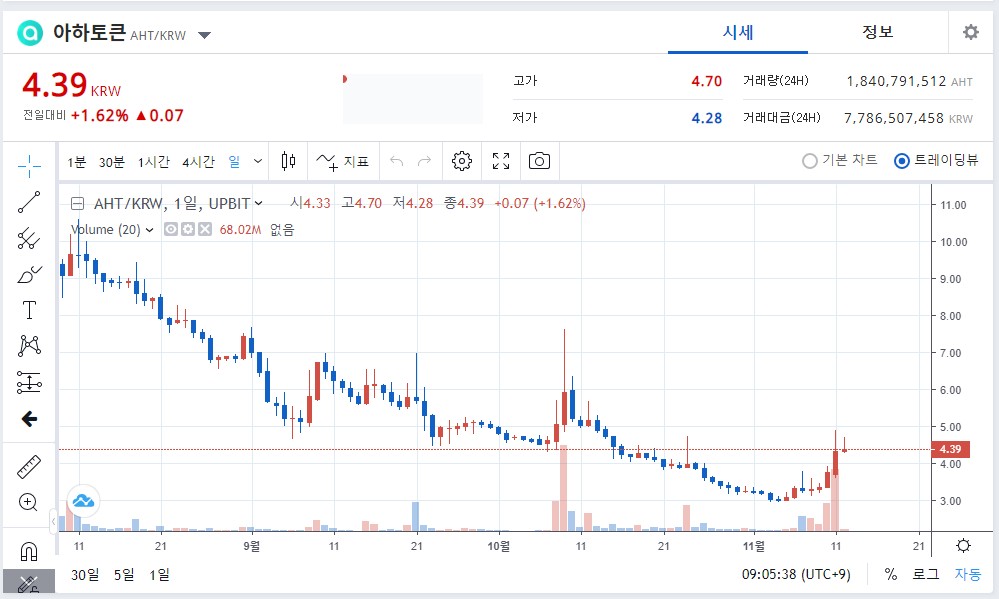Select the 30분 timeframe

pyautogui.click(x=111, y=162)
